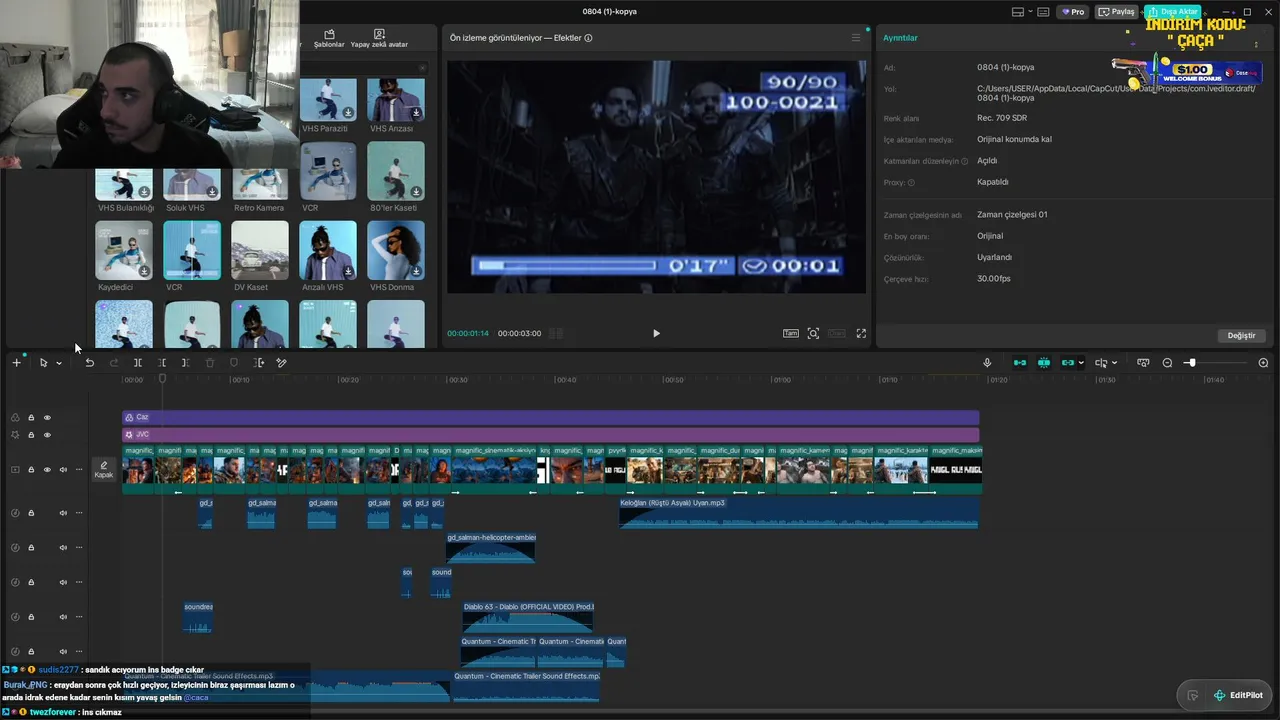Hide the Caz effect track with eye icon
The height and width of the screenshot is (720, 1280).
[47, 418]
